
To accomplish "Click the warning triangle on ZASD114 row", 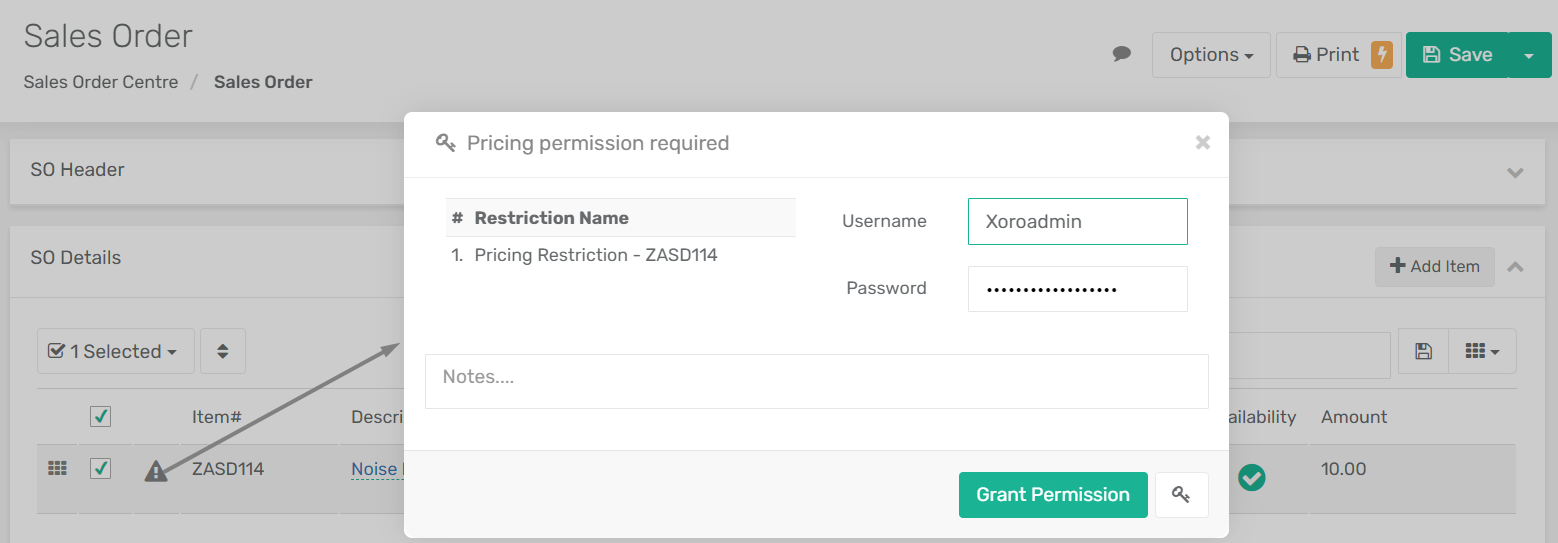I will tap(156, 470).
